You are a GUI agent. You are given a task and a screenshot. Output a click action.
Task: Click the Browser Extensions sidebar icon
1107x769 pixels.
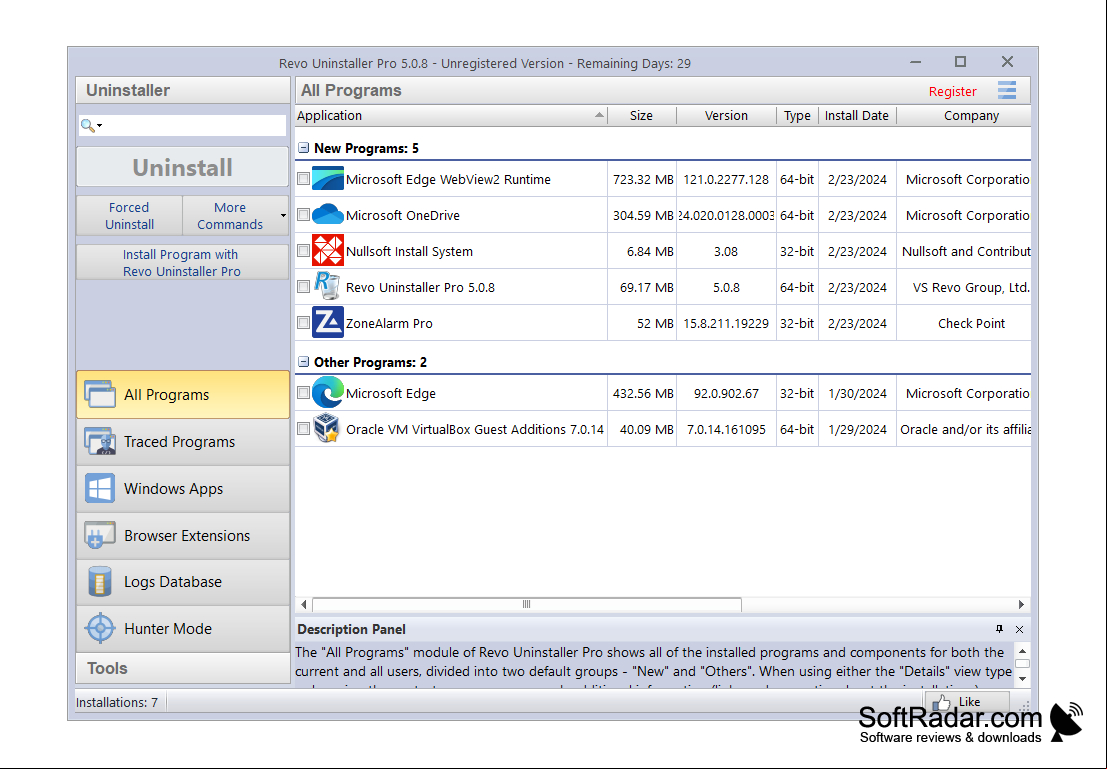tap(100, 535)
